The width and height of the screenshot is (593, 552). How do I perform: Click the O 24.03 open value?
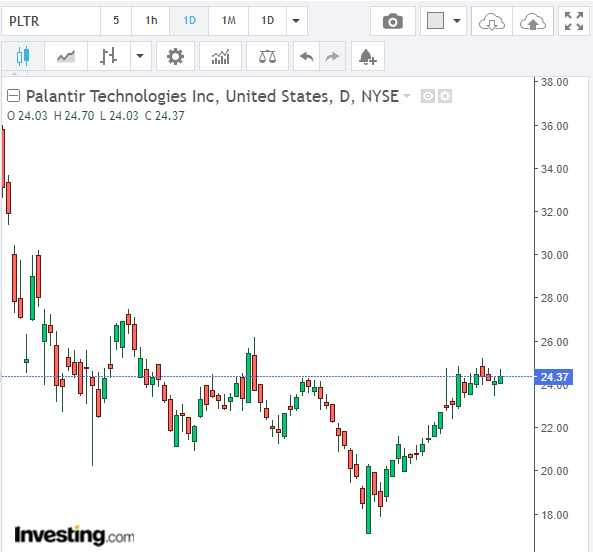click(27, 116)
